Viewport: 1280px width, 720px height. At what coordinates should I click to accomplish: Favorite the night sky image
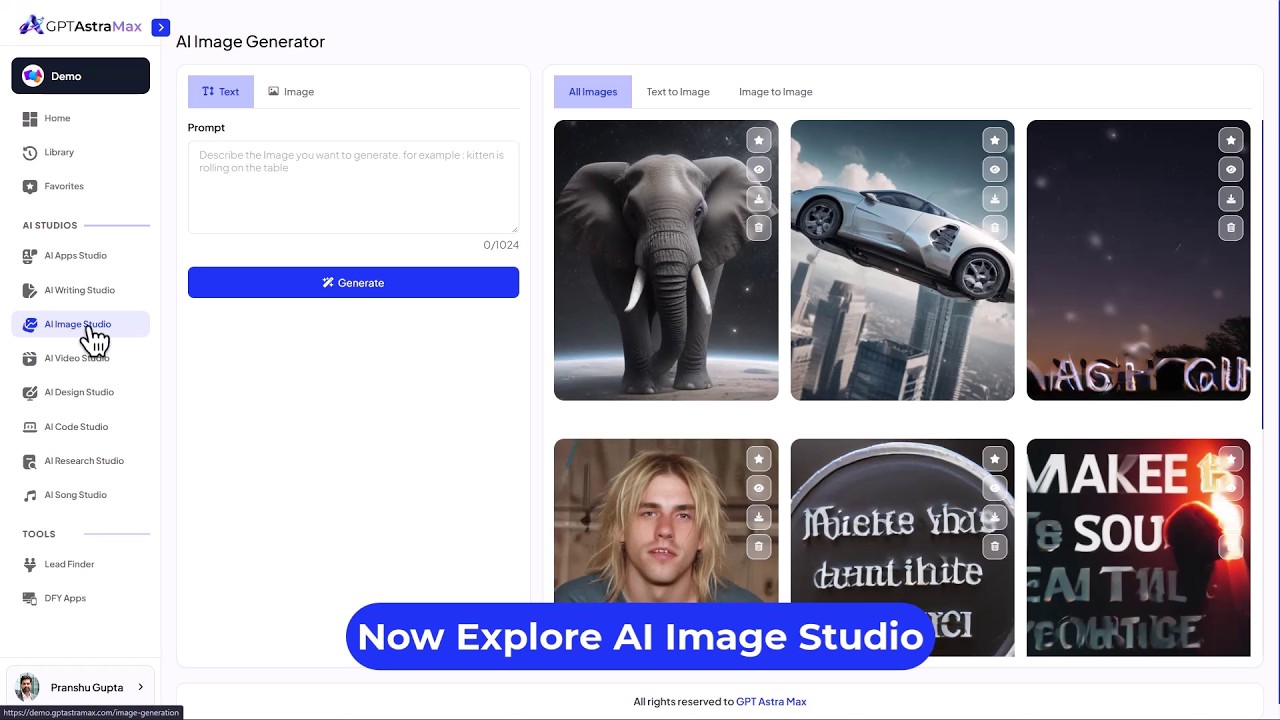tap(1231, 140)
